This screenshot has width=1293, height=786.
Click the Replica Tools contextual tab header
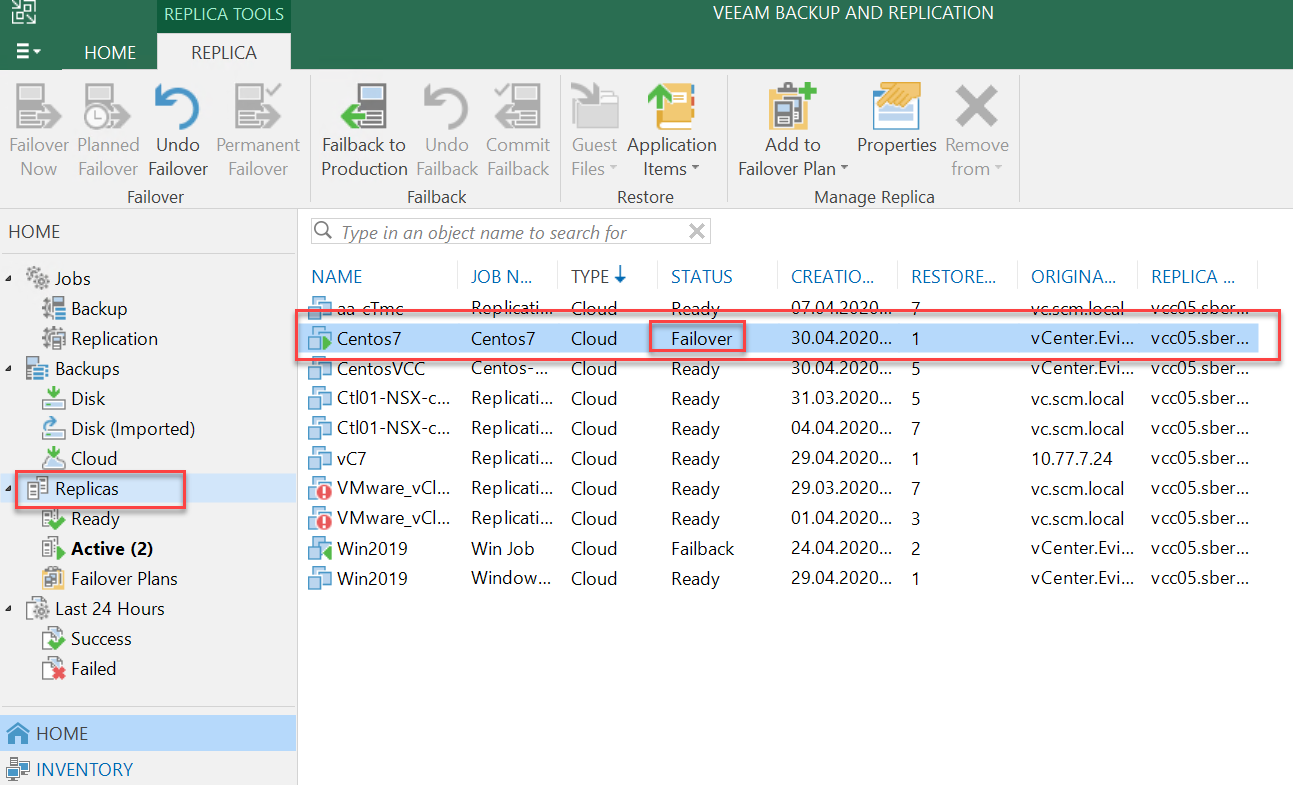tap(224, 15)
